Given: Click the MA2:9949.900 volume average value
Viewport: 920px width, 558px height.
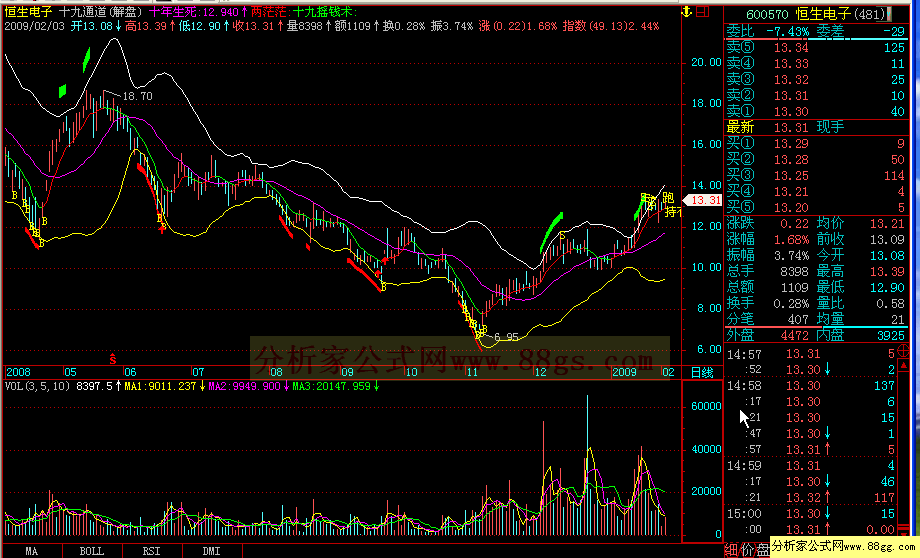Looking at the screenshot, I should (x=245, y=386).
